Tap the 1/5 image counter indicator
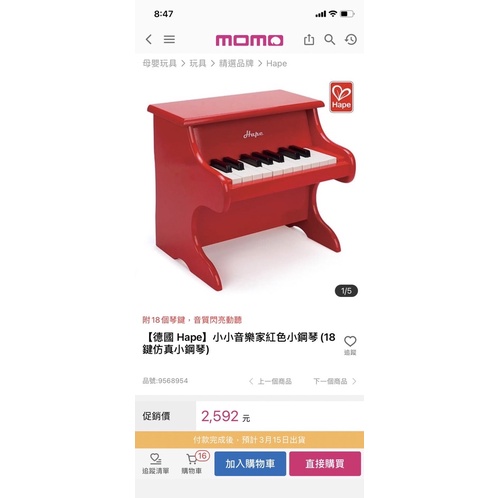This screenshot has width=498, height=498. coord(346,291)
